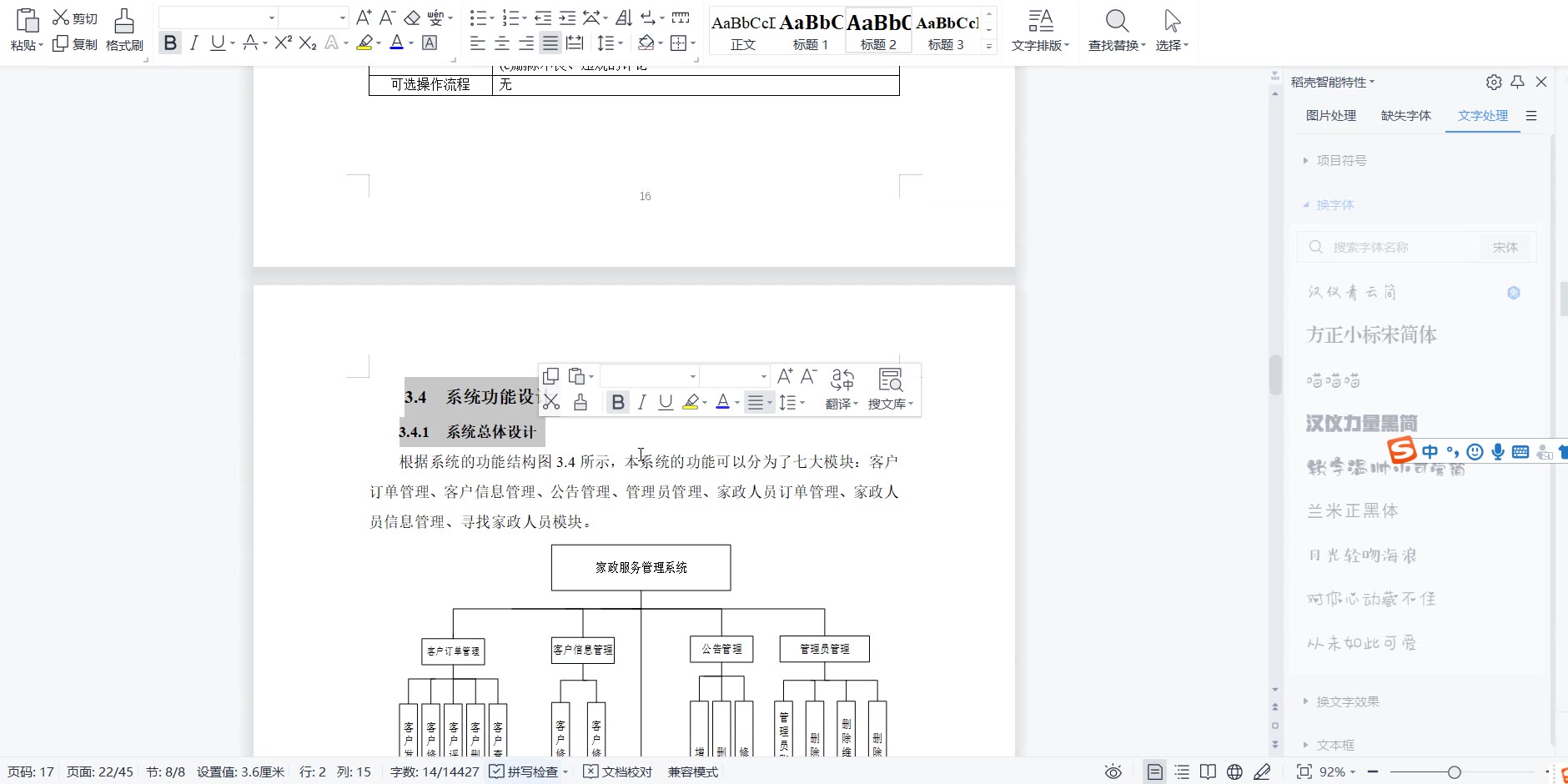Open the 缺失字体 tab

pos(1405,116)
